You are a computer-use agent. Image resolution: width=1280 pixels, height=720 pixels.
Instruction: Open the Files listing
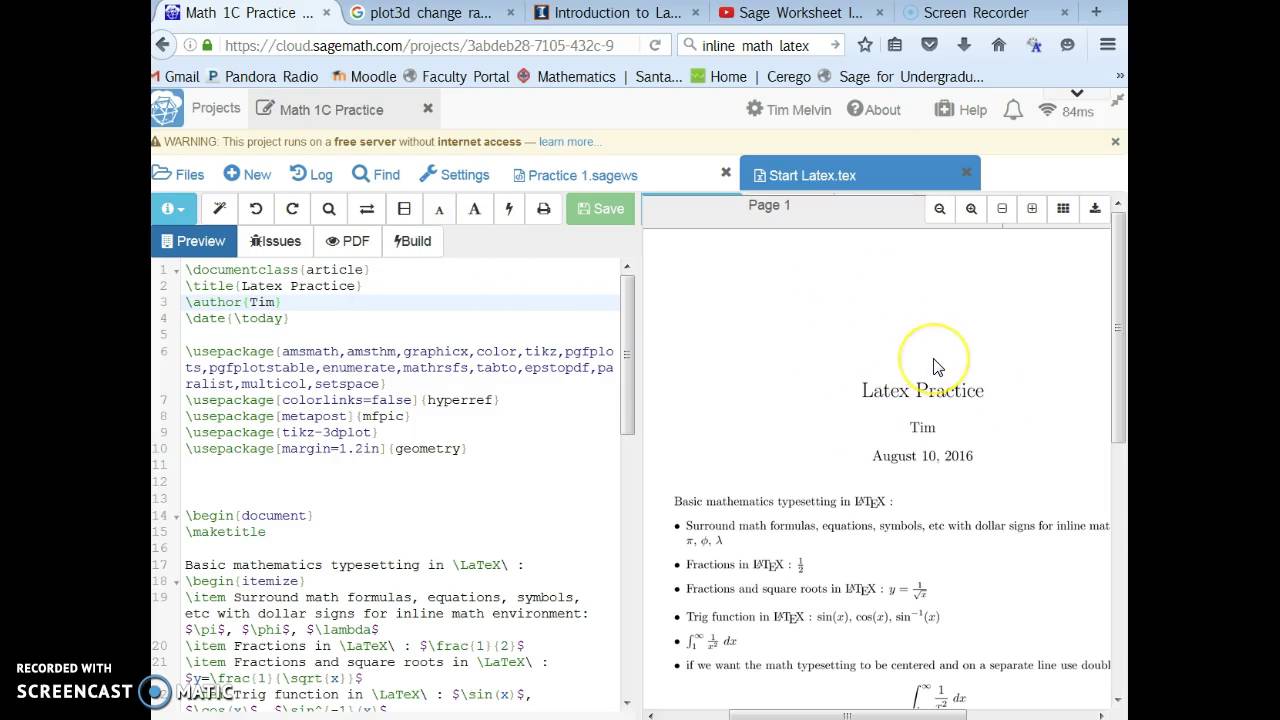pyautogui.click(x=178, y=174)
